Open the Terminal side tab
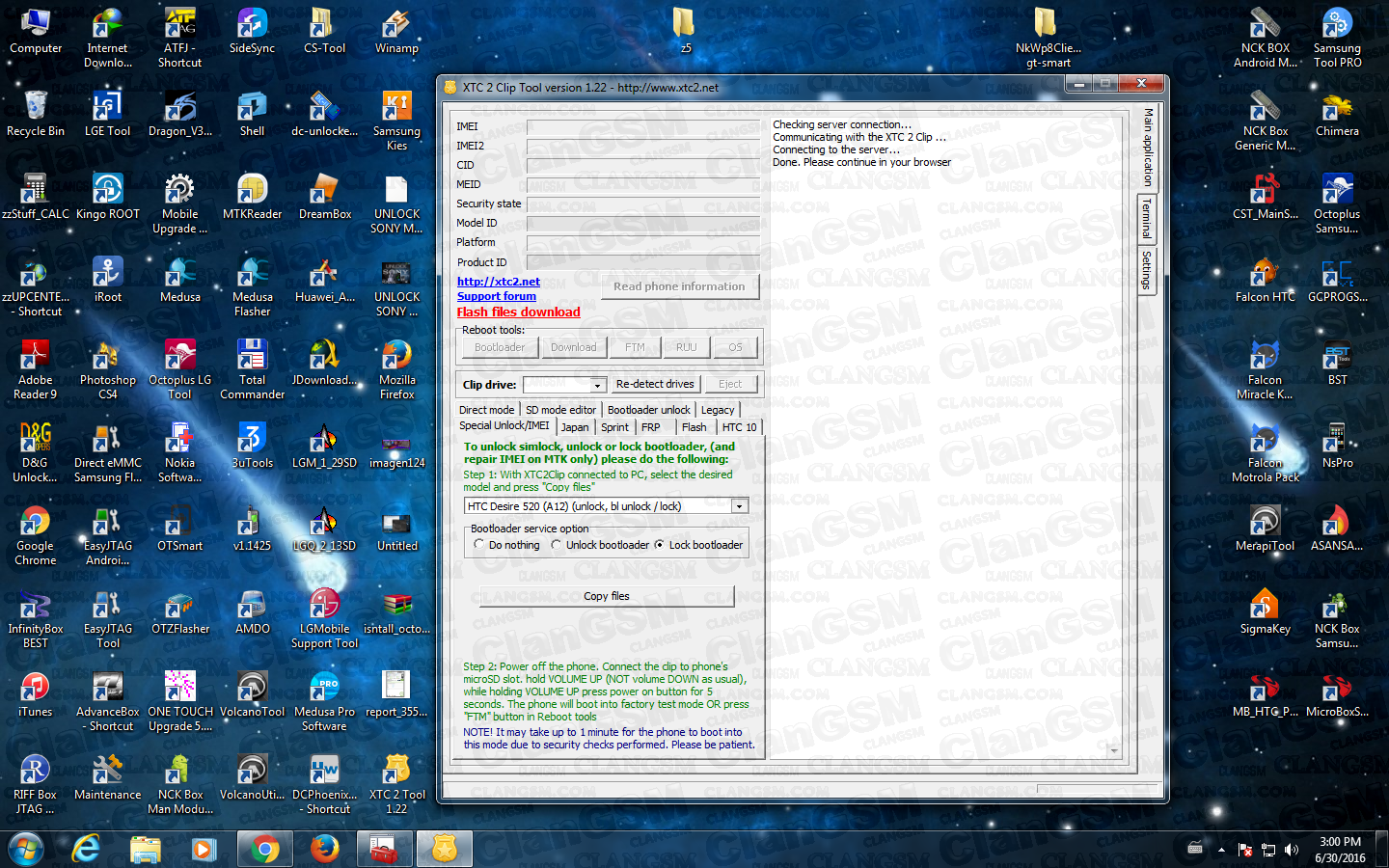The height and width of the screenshot is (868, 1389). tap(1147, 220)
